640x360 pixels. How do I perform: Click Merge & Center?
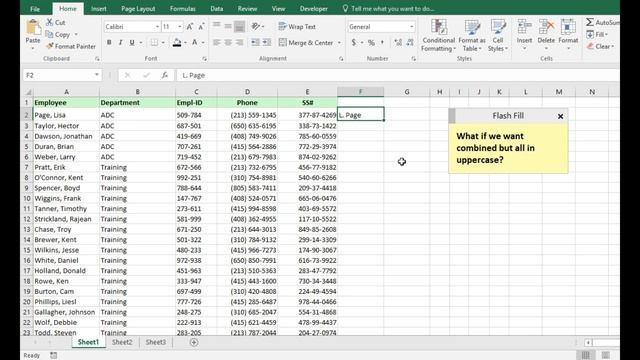(306, 42)
